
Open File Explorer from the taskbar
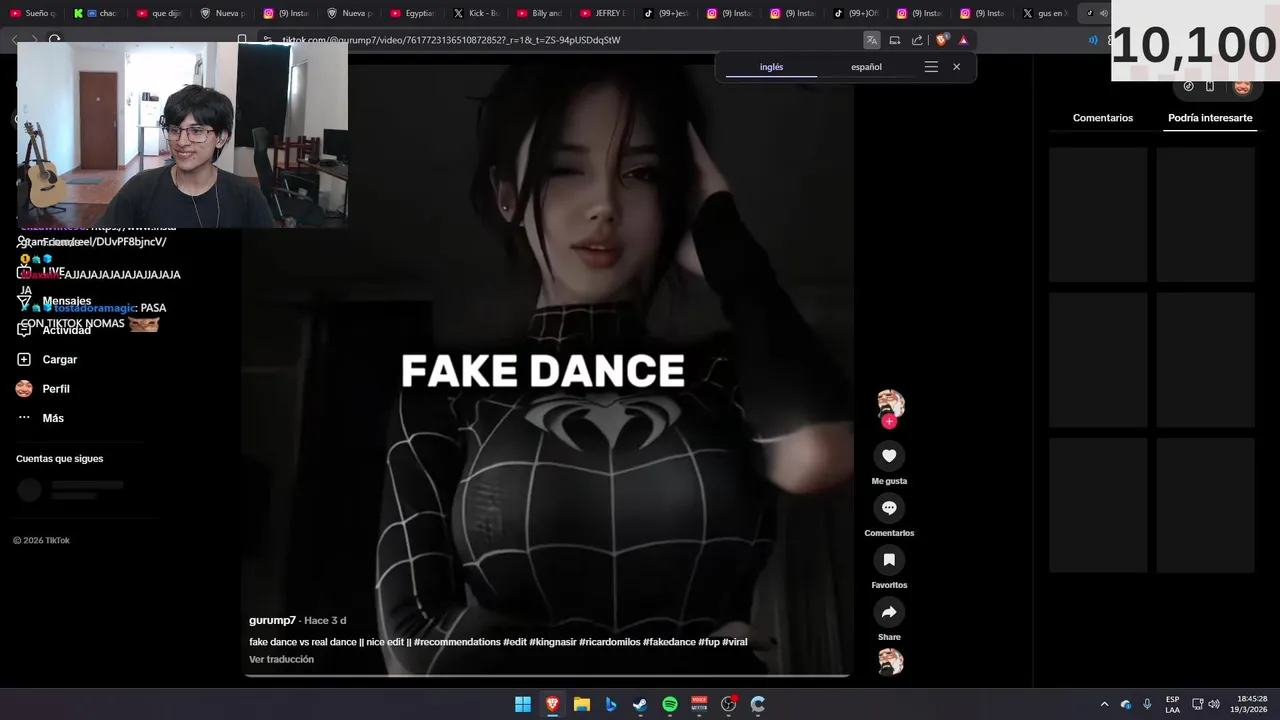point(582,704)
